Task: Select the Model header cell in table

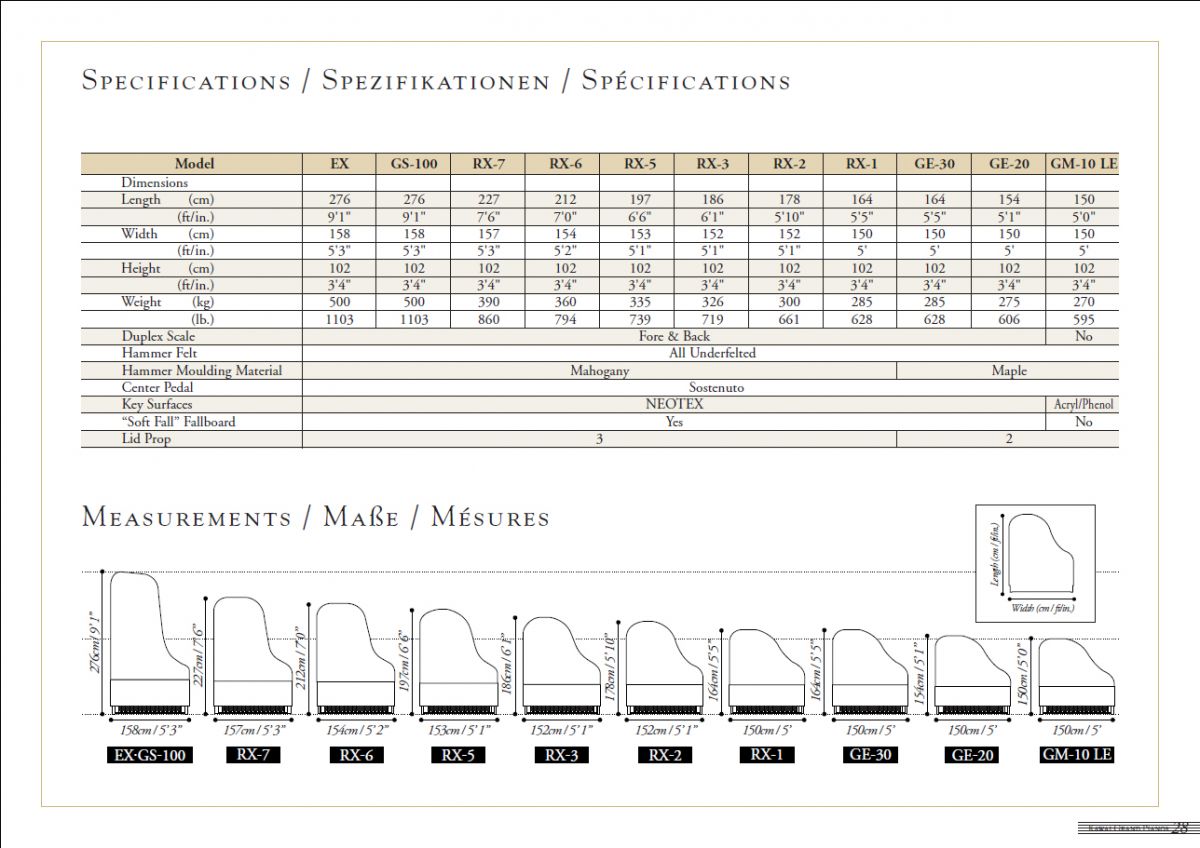Action: [192, 164]
